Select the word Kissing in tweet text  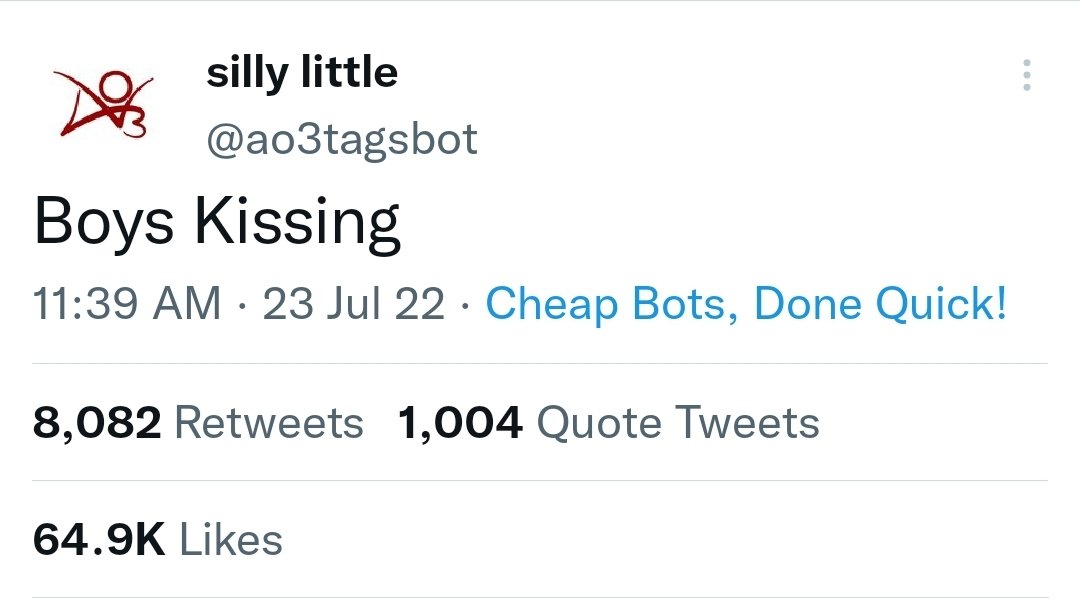(297, 222)
